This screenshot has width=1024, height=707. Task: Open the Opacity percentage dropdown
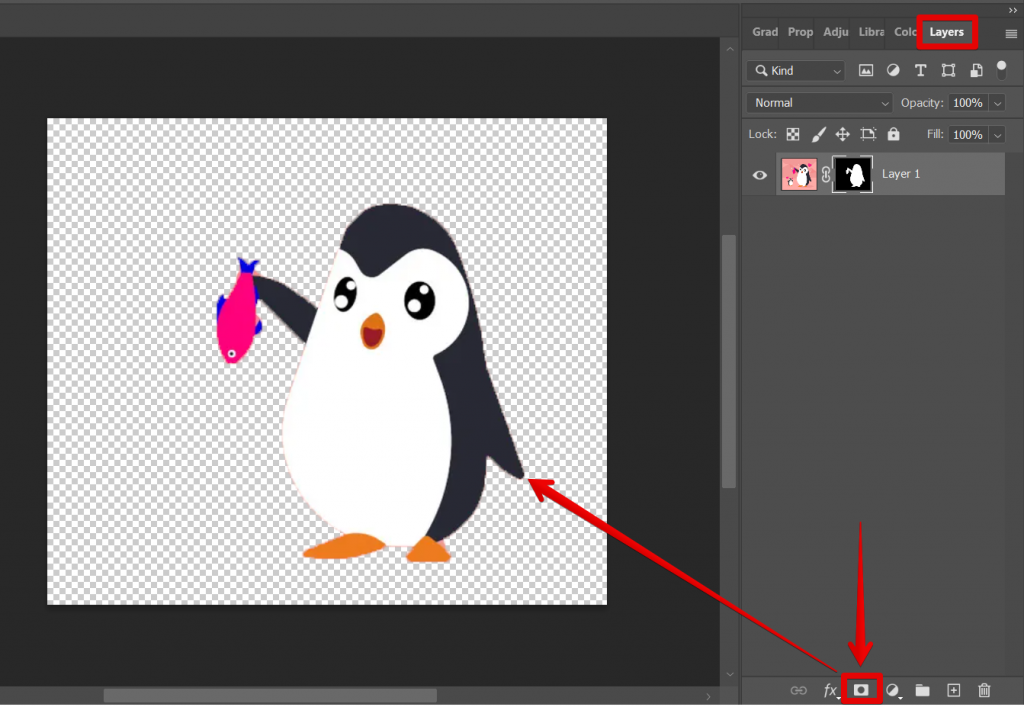996,102
